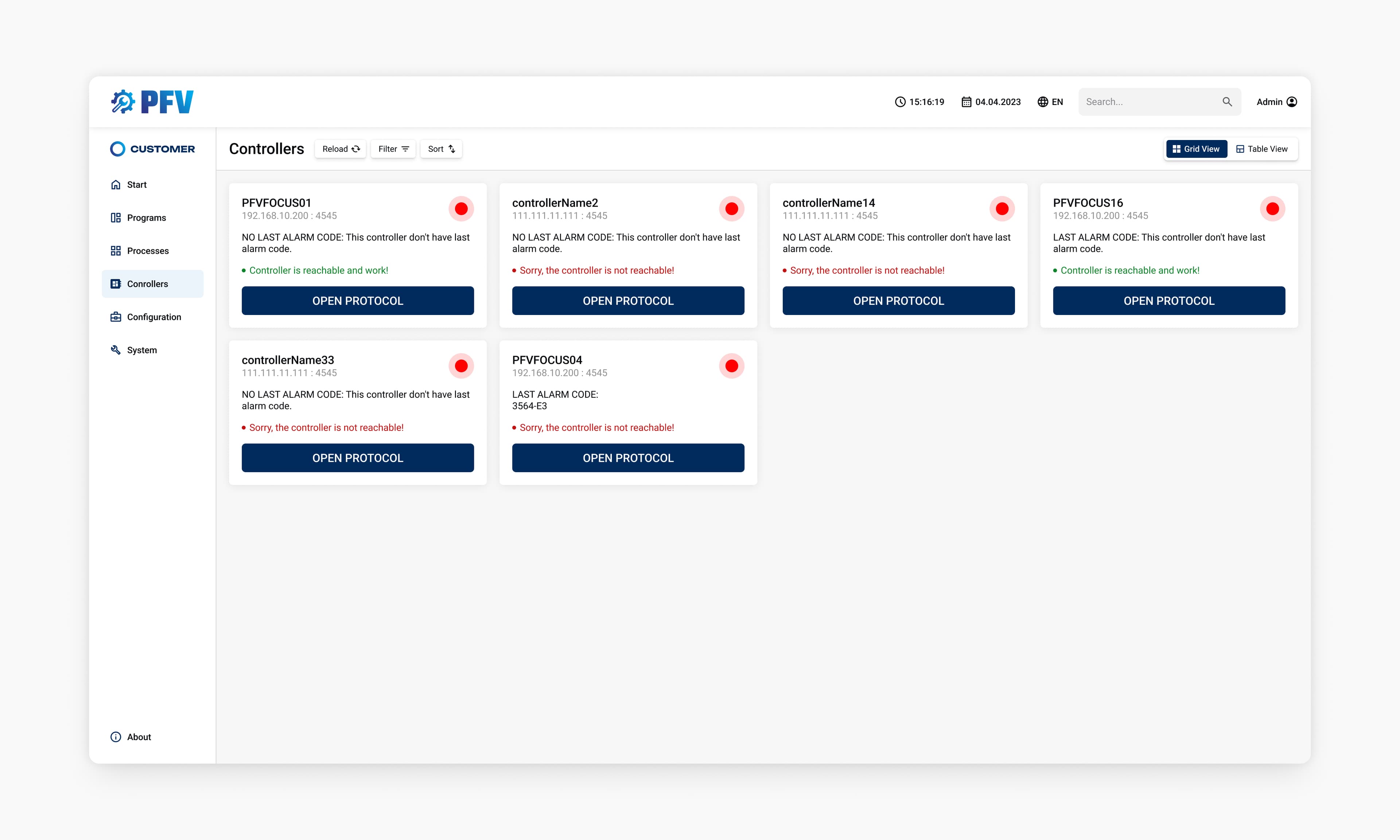Click the Customer circle logo
Viewport: 1400px width, 840px height.
[x=117, y=149]
